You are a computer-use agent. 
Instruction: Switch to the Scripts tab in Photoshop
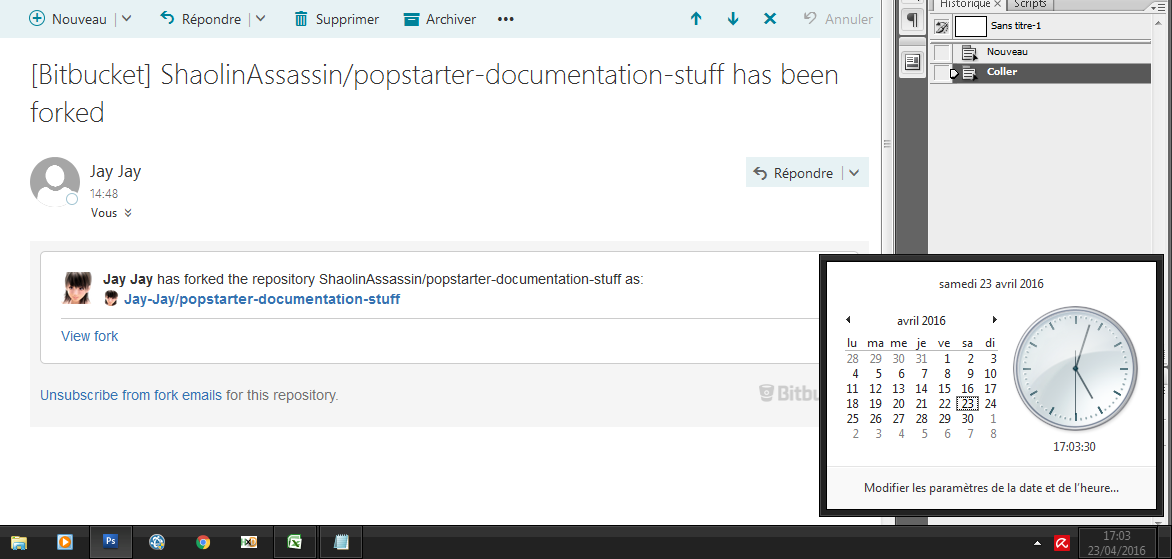pos(1030,4)
